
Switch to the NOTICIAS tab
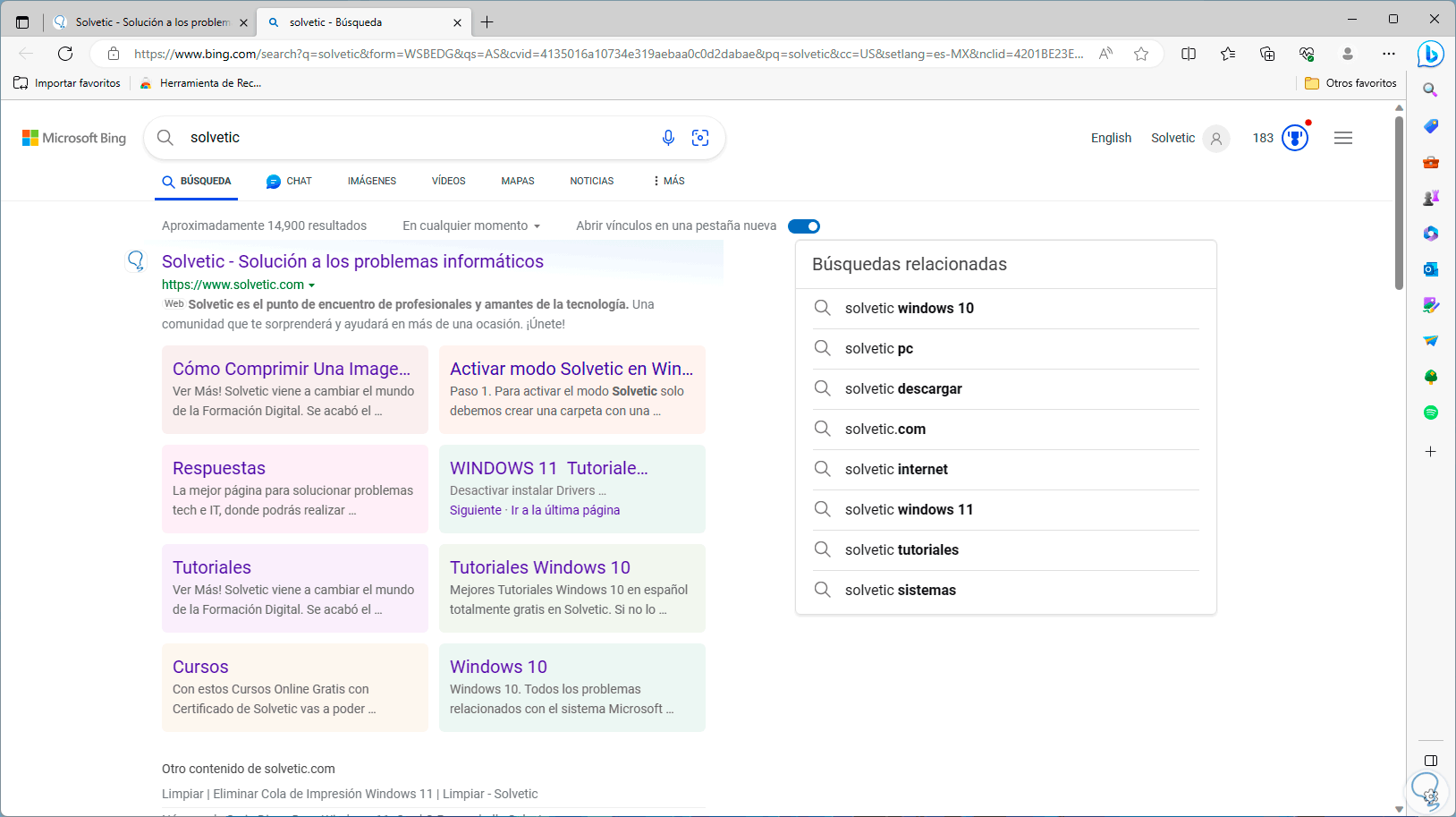[592, 181]
